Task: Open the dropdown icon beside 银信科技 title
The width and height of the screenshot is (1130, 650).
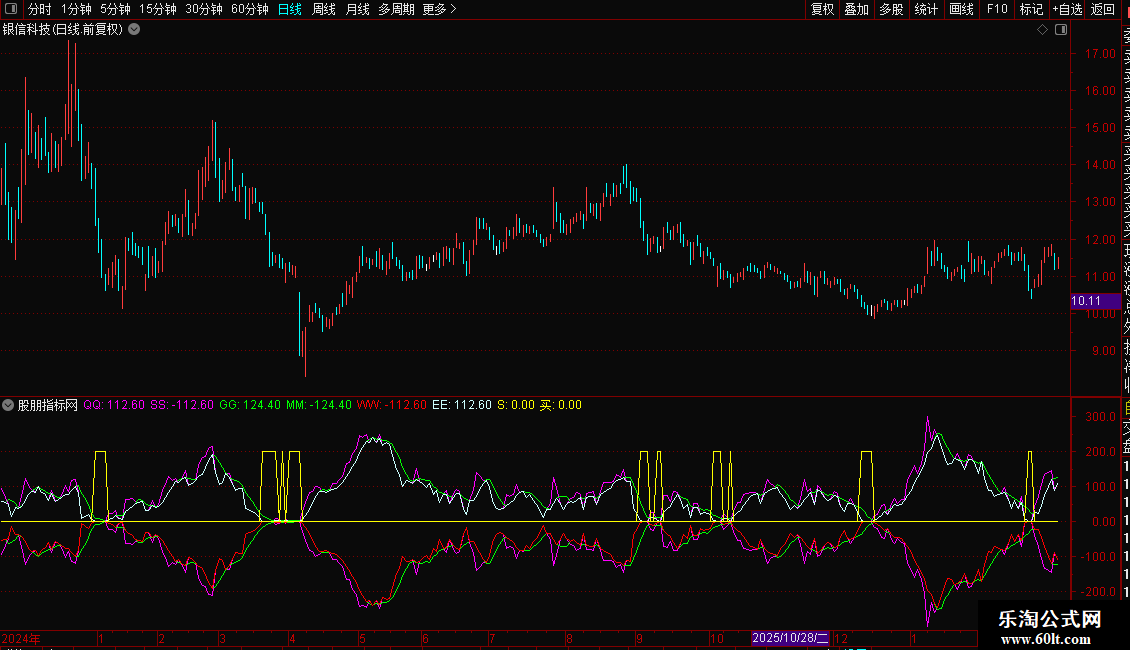Action: (134, 30)
